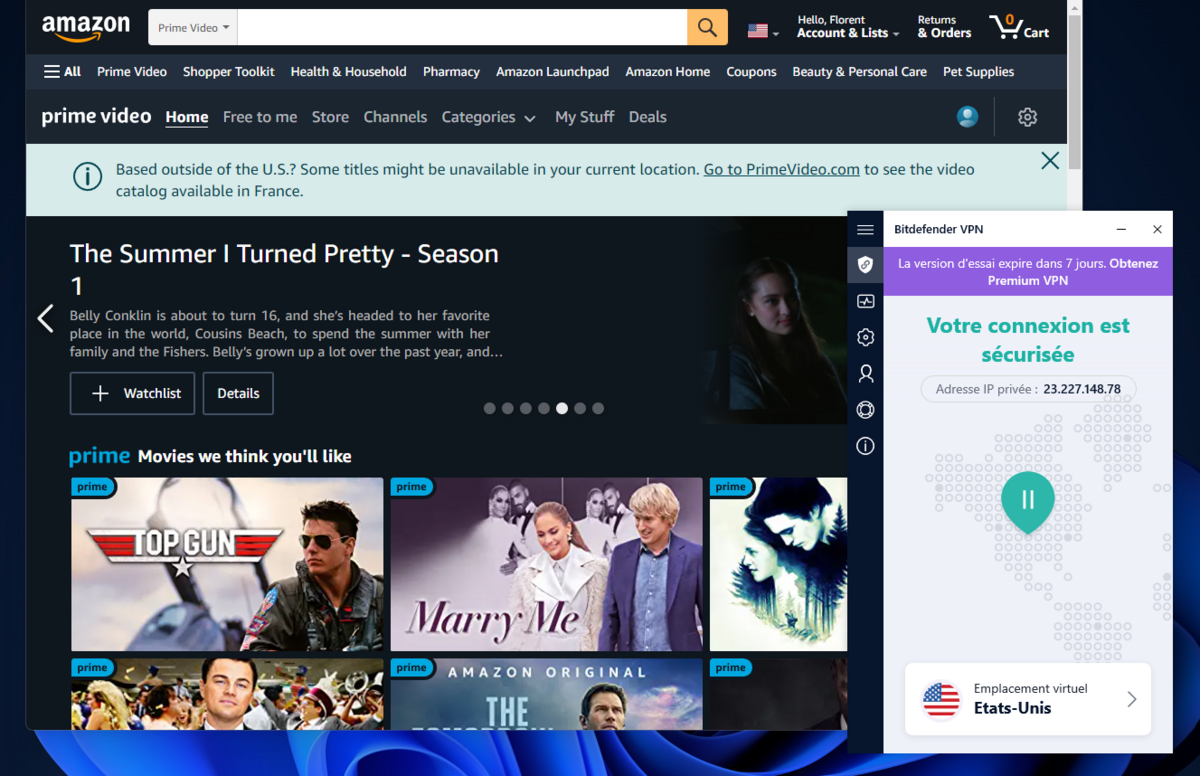Select the fourth carousel dot
The image size is (1200, 776).
544,408
